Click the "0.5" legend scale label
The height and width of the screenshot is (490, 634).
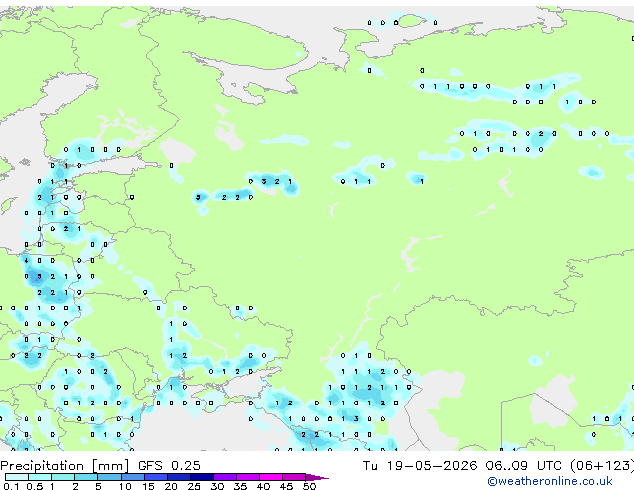[35, 486]
